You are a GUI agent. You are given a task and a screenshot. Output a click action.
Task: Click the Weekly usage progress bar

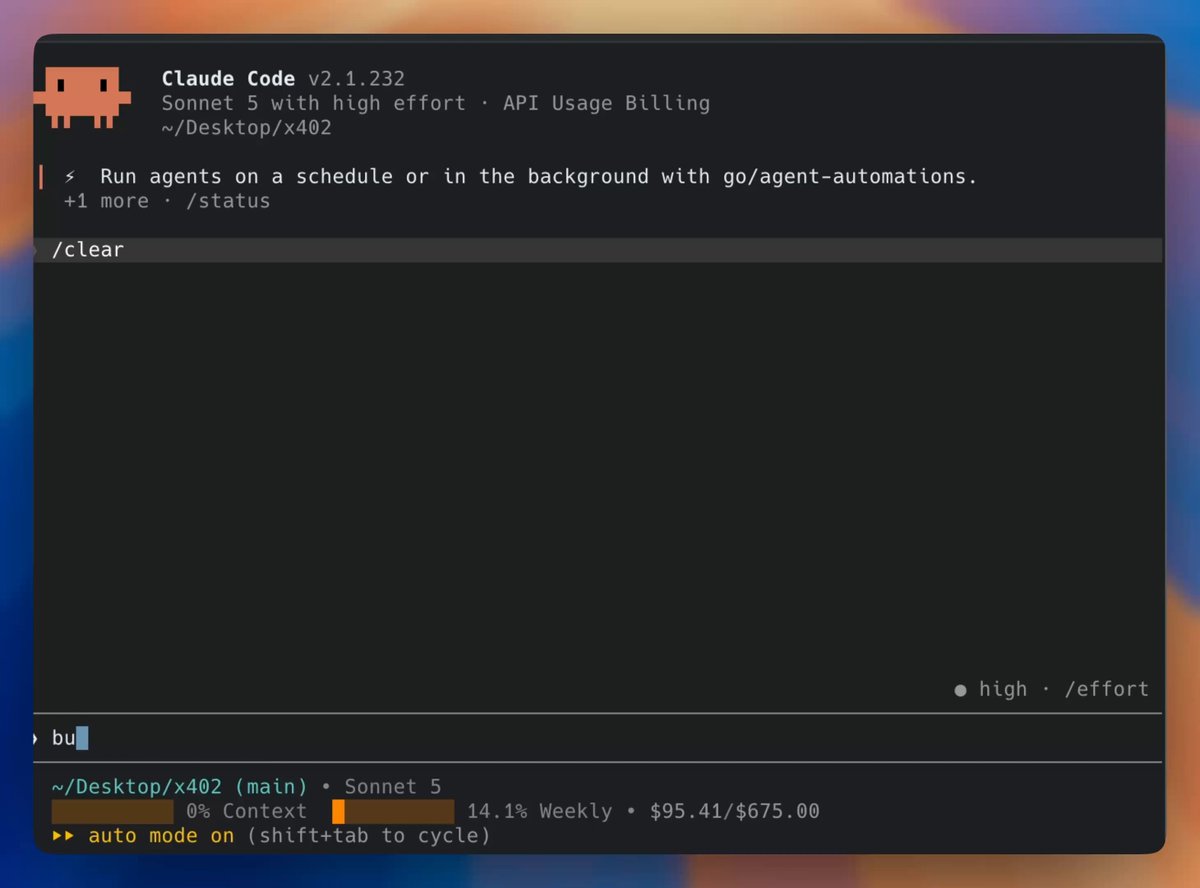point(393,811)
